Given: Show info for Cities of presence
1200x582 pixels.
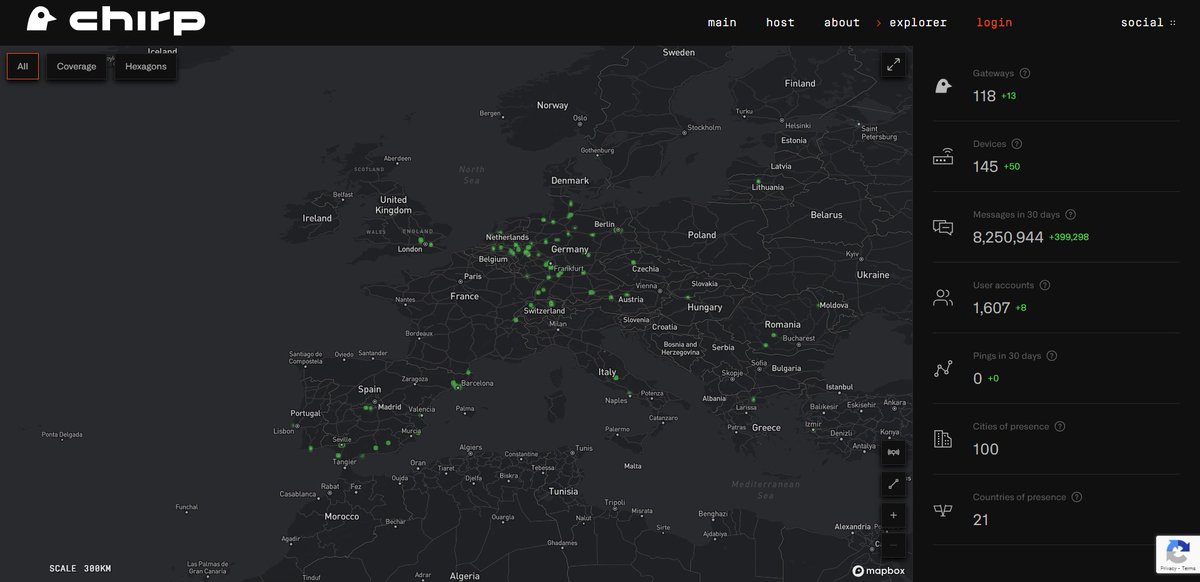Looking at the screenshot, I should (1060, 426).
